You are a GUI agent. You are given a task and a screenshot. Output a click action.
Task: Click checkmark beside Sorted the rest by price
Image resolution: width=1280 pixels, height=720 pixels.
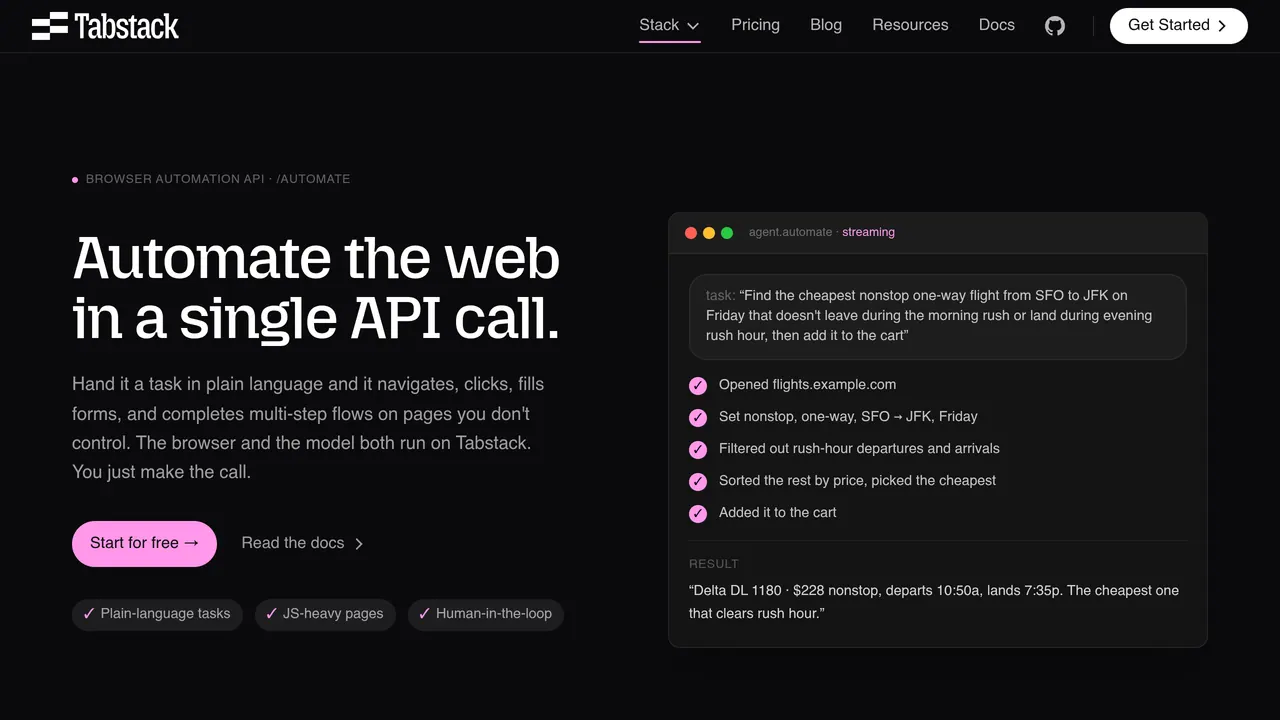tap(698, 482)
